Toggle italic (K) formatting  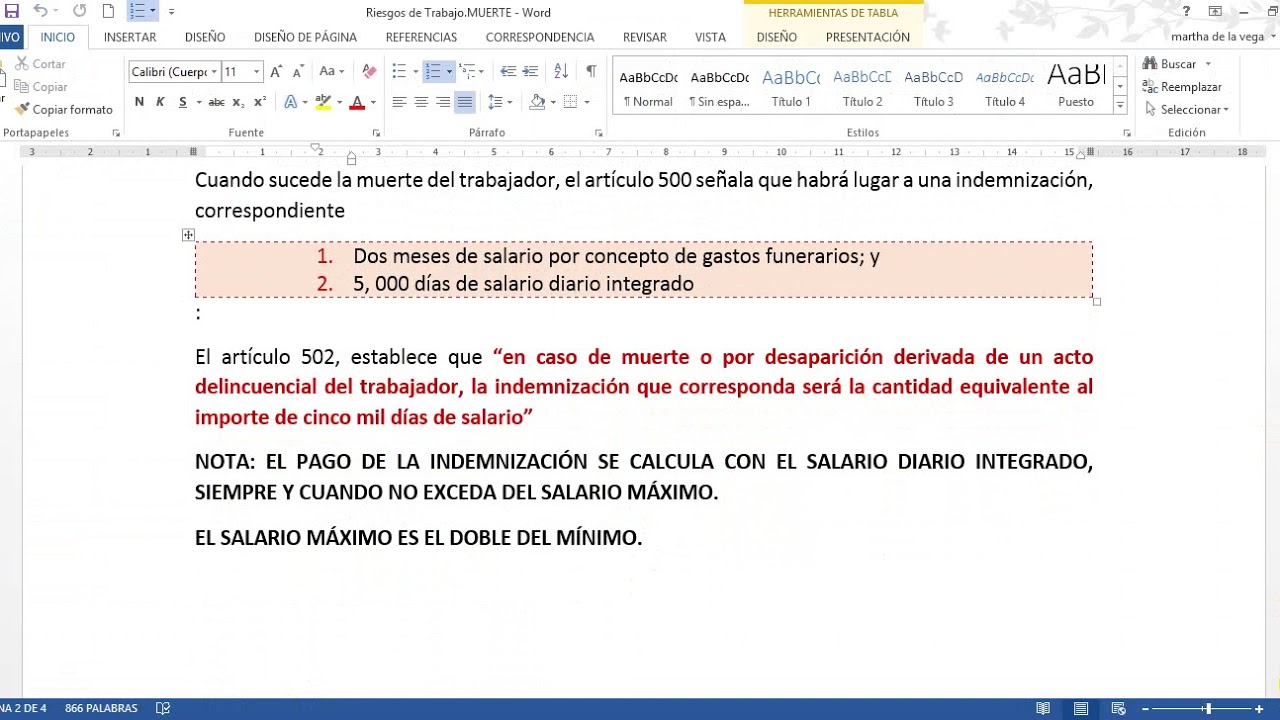(160, 102)
